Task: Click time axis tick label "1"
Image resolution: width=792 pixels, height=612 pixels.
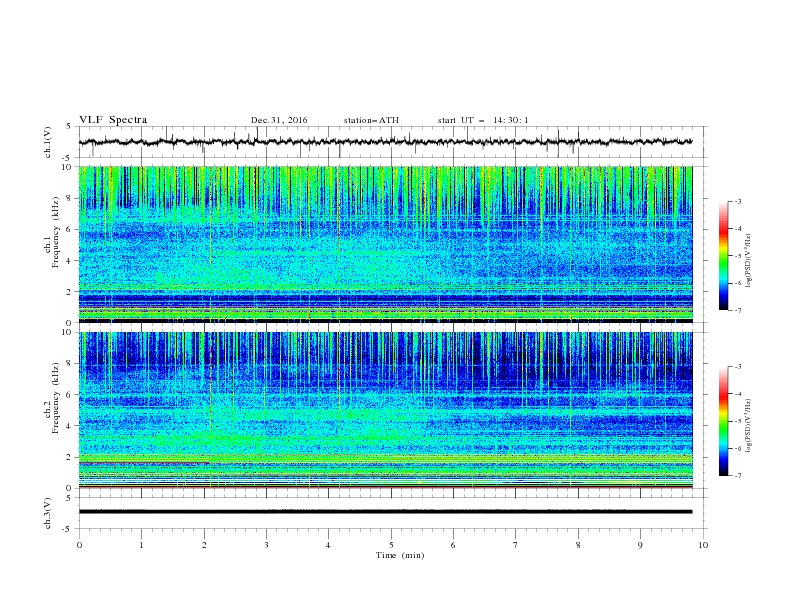Action: tap(141, 545)
